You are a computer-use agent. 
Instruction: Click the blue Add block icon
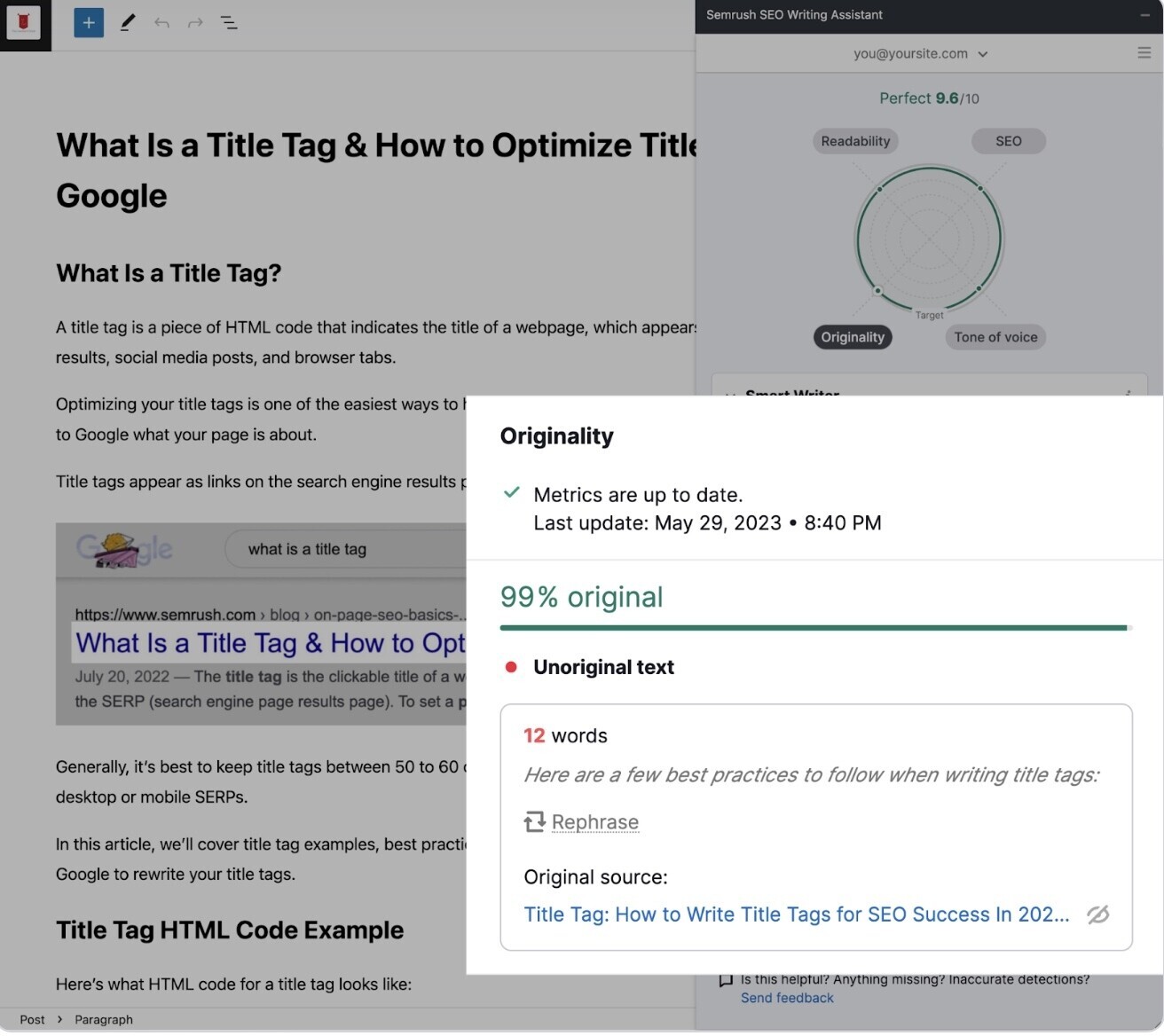coord(88,22)
